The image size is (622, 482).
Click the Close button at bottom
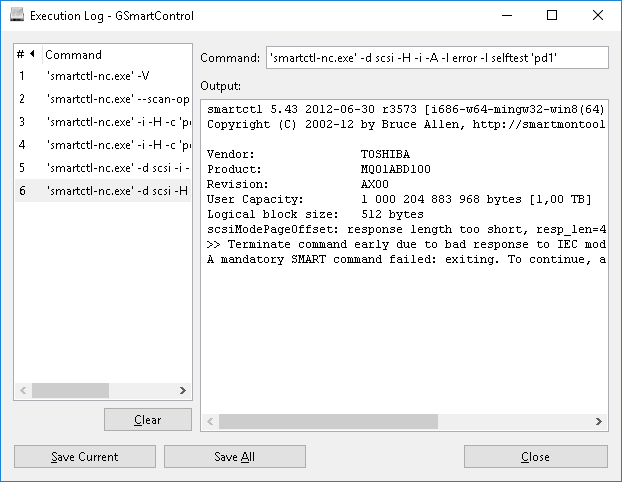536,457
